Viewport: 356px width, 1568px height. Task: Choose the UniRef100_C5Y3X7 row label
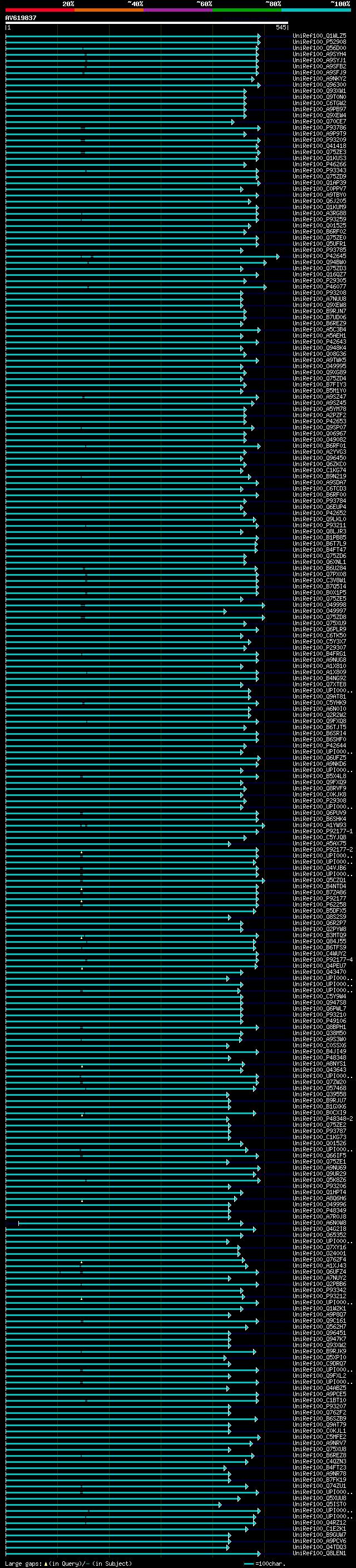[x=319, y=641]
